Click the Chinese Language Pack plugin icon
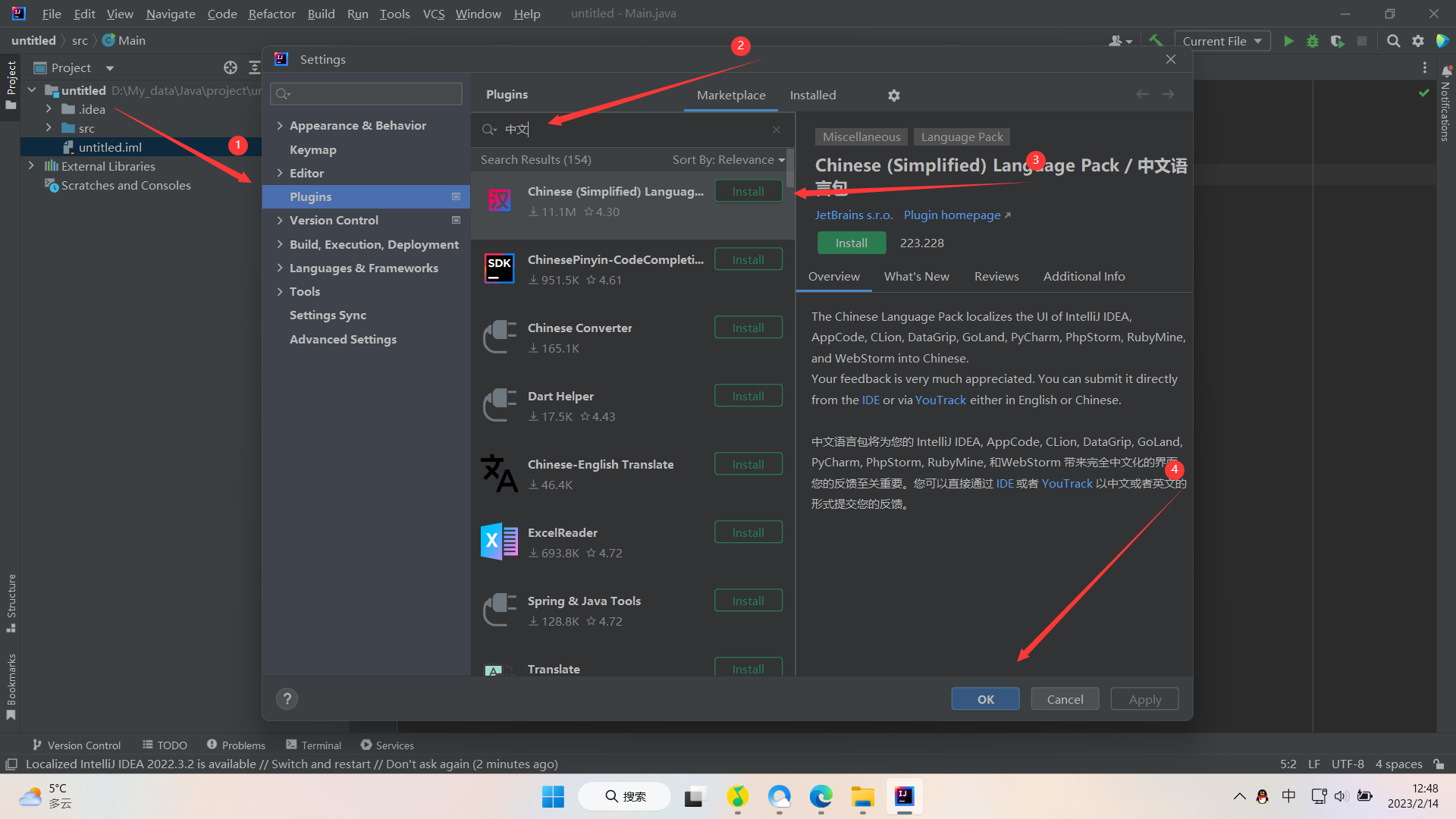1456x819 pixels. (x=500, y=201)
